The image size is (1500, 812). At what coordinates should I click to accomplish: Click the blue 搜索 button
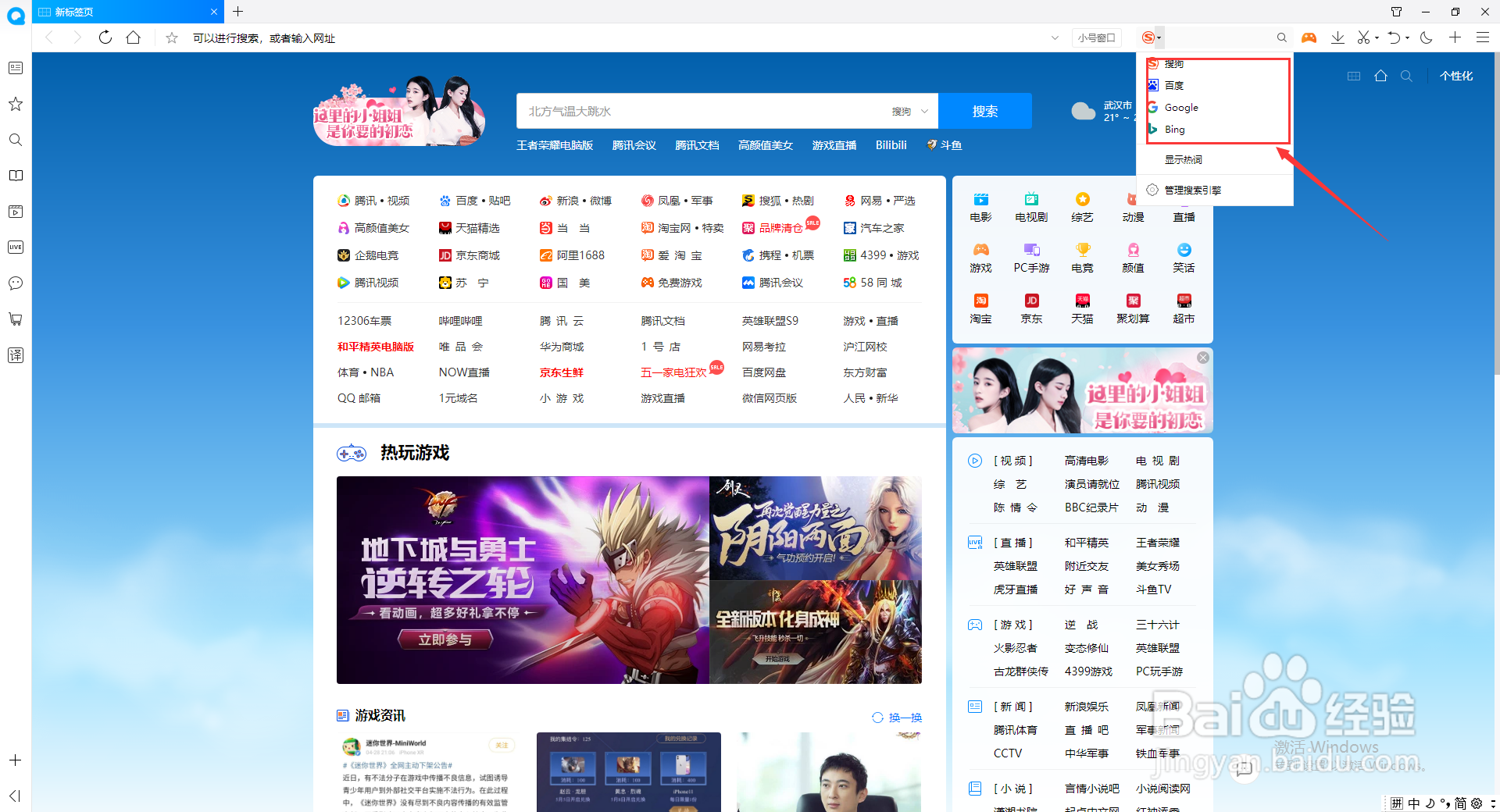(985, 112)
